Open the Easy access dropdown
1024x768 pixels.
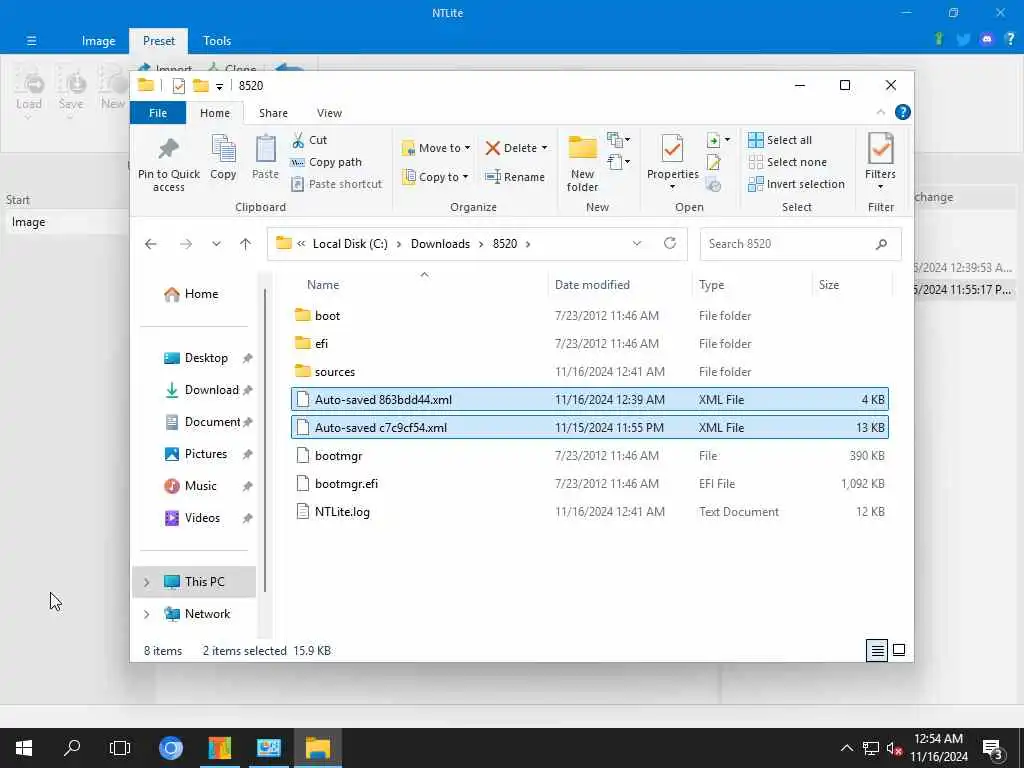(x=618, y=161)
